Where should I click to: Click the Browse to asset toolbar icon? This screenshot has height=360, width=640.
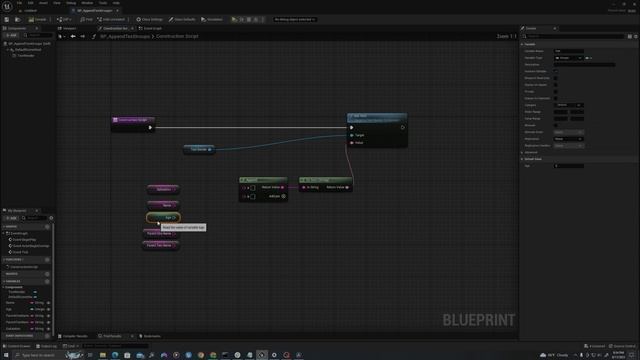point(18,19)
